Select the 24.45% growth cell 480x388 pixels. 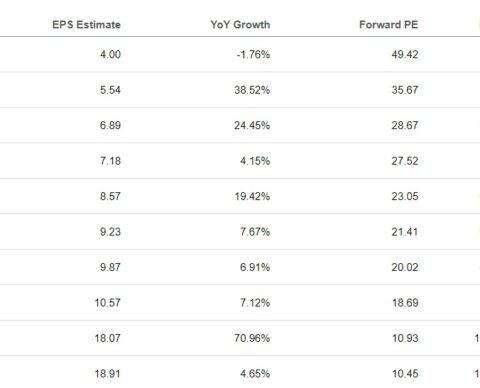[x=252, y=125]
